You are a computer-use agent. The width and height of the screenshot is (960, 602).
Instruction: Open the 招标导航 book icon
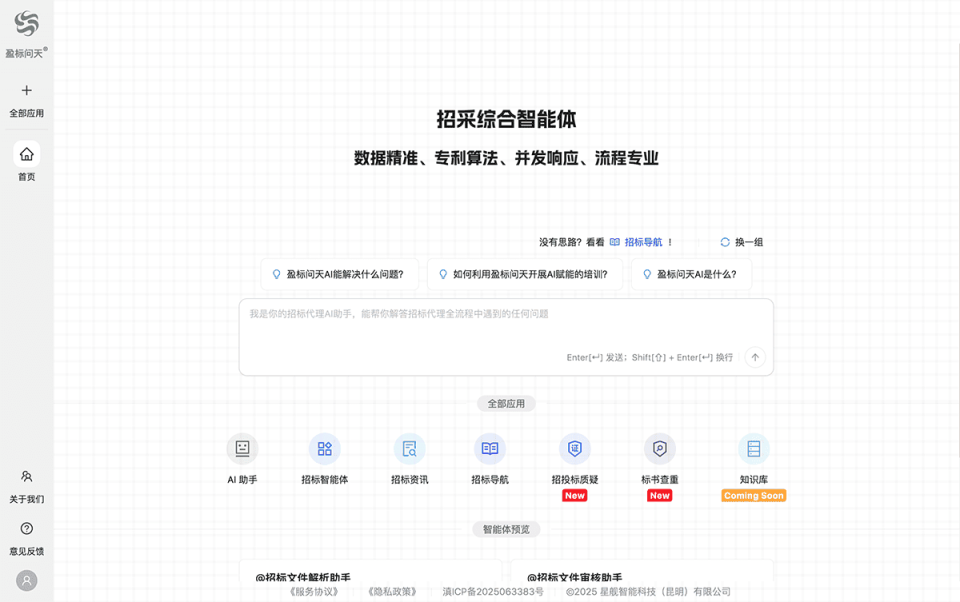tap(489, 449)
